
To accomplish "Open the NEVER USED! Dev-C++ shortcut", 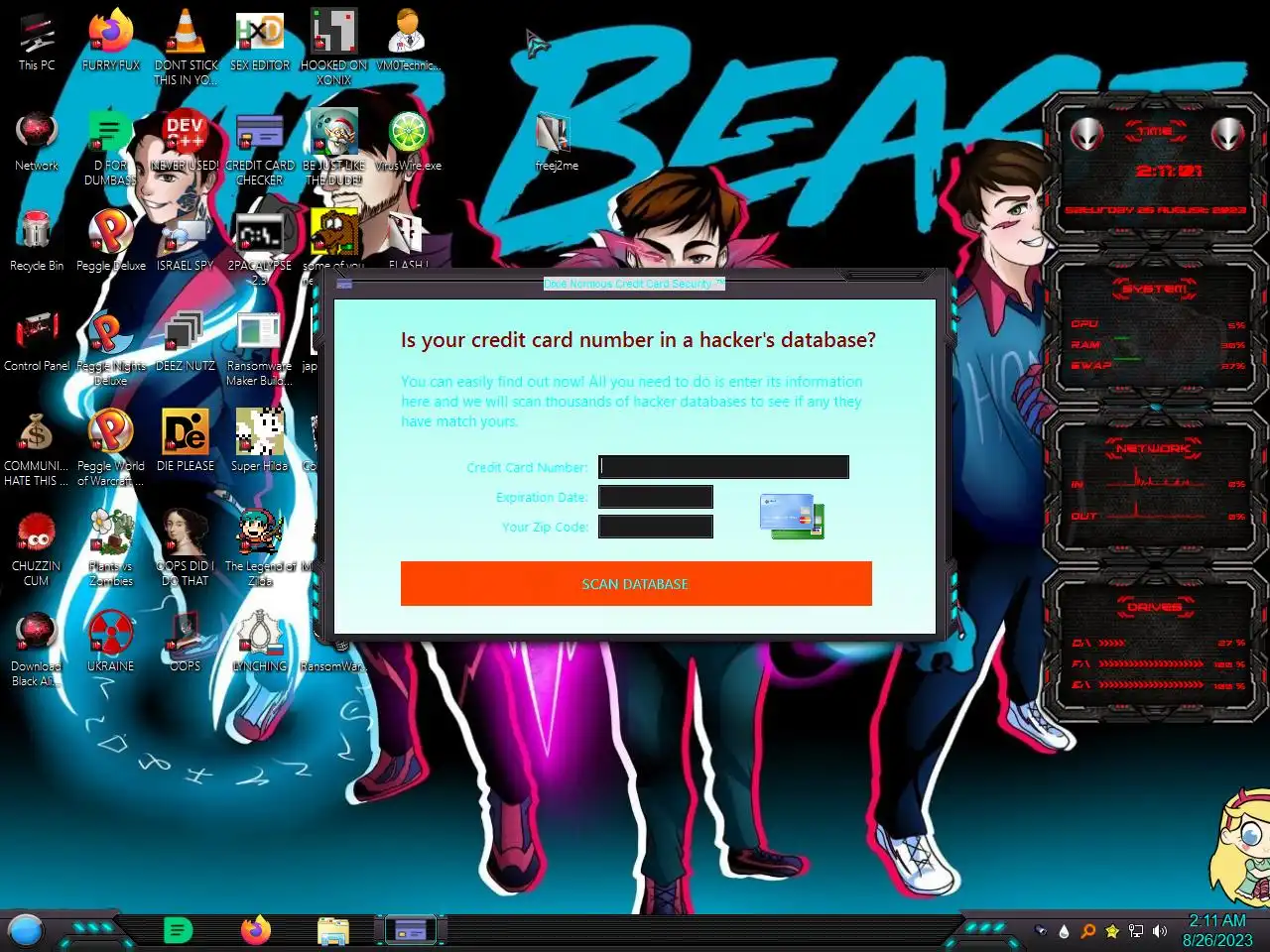I will (186, 142).
